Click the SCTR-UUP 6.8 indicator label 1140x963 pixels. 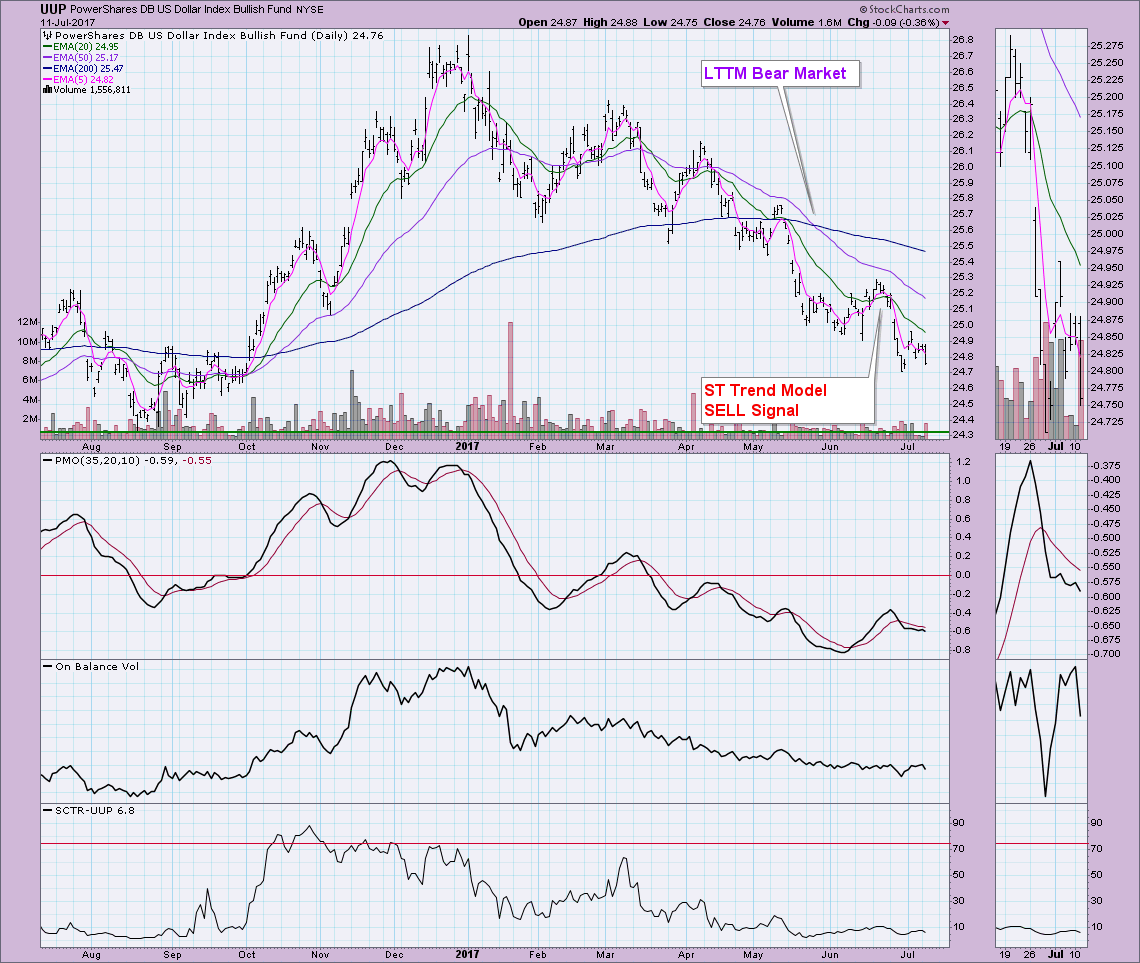tap(95, 810)
